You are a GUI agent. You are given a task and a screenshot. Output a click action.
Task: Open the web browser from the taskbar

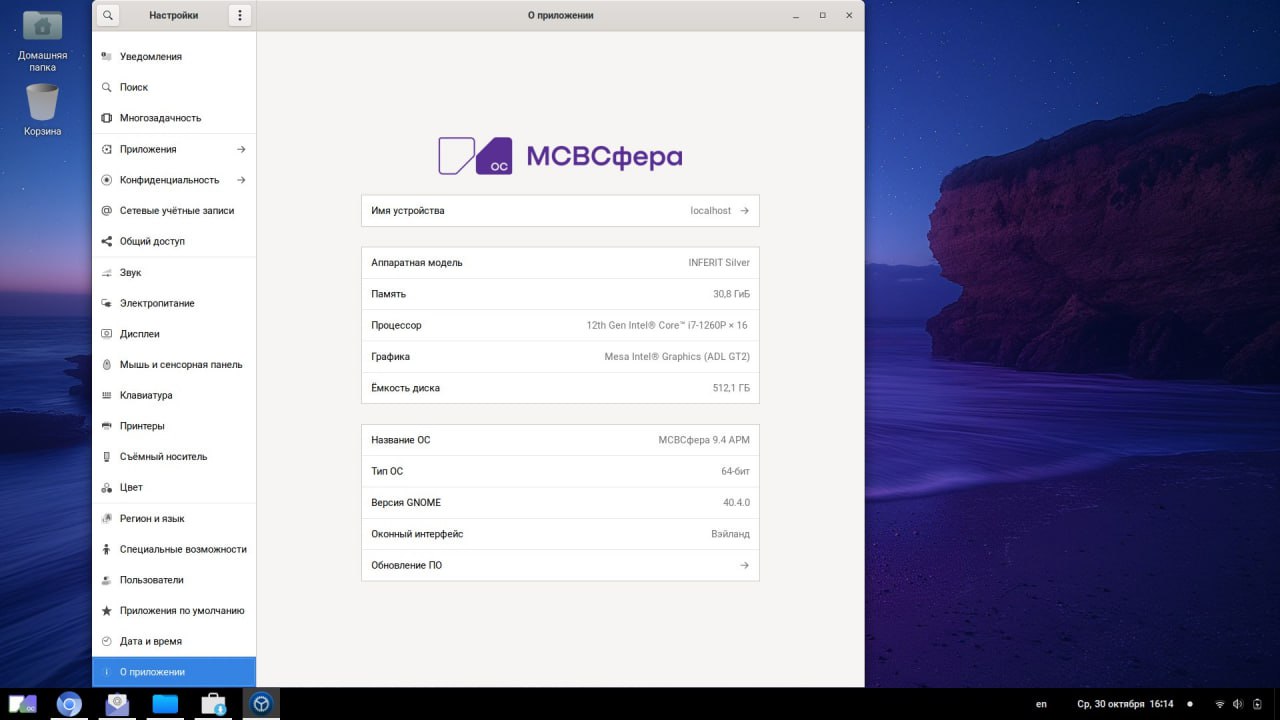pyautogui.click(x=69, y=704)
